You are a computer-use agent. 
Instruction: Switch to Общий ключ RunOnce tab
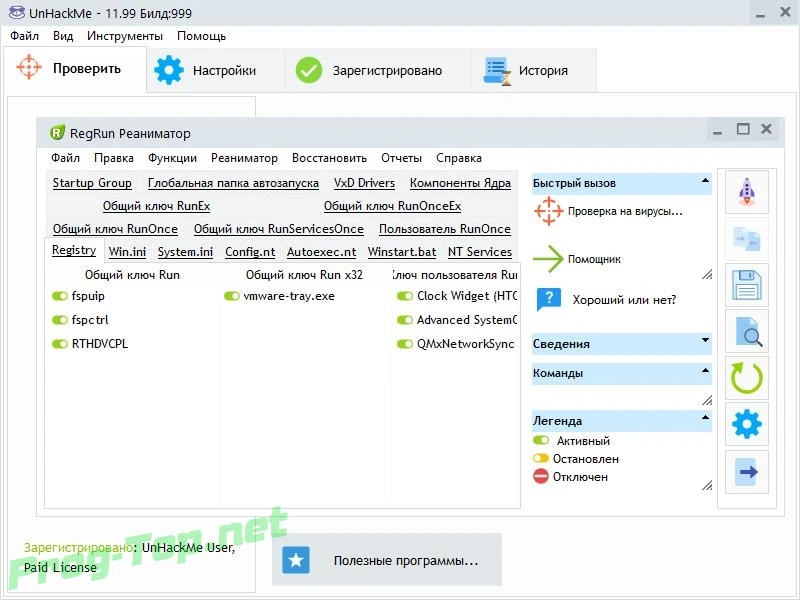pos(115,229)
